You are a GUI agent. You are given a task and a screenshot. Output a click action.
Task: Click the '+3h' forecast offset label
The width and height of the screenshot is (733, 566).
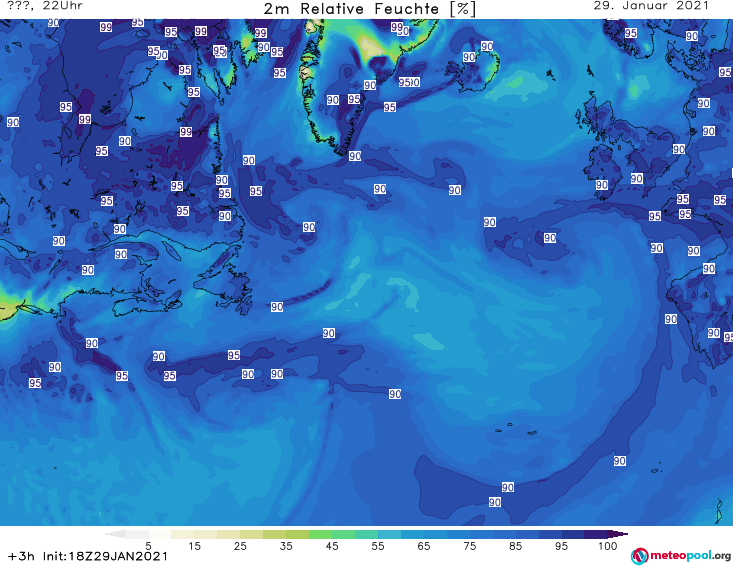pyautogui.click(x=21, y=556)
